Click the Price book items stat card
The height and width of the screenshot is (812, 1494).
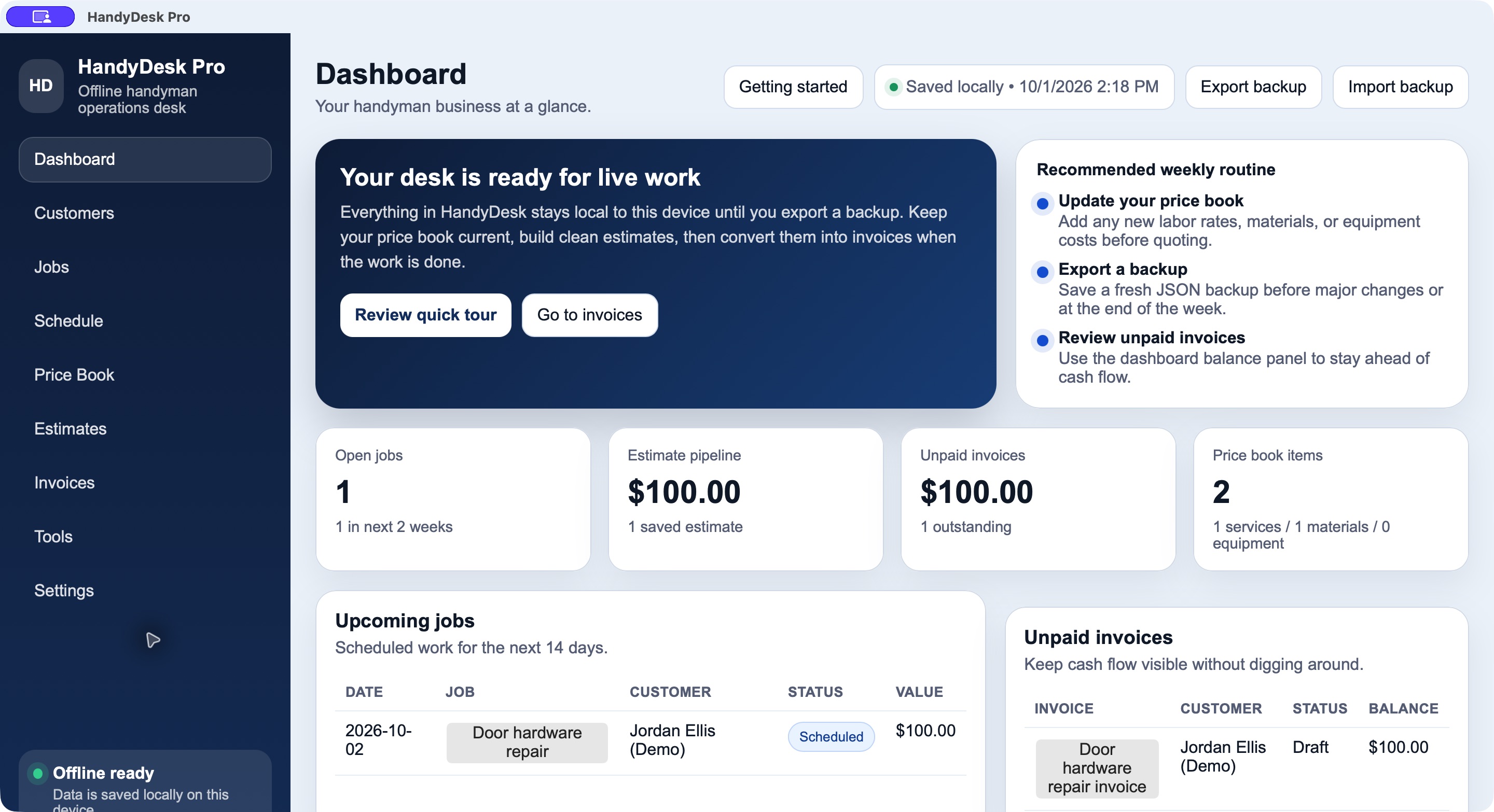pos(1331,499)
